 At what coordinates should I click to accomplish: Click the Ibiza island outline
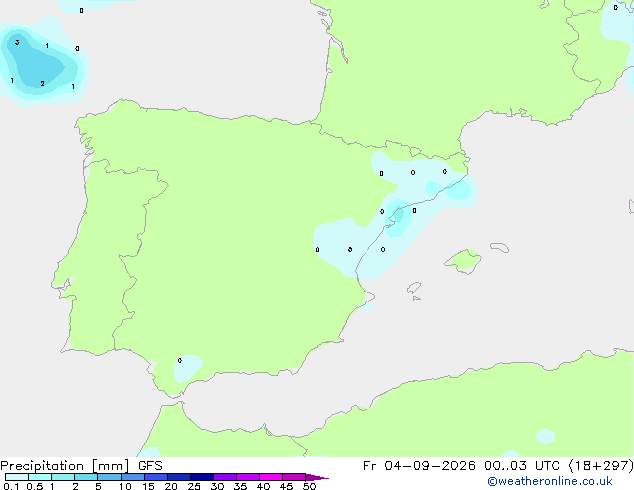414,288
